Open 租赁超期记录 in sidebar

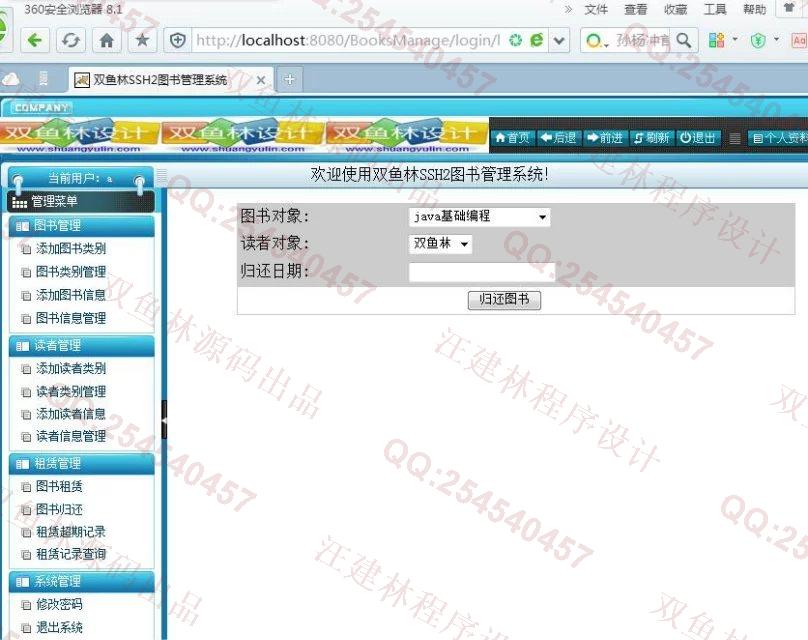click(71, 532)
